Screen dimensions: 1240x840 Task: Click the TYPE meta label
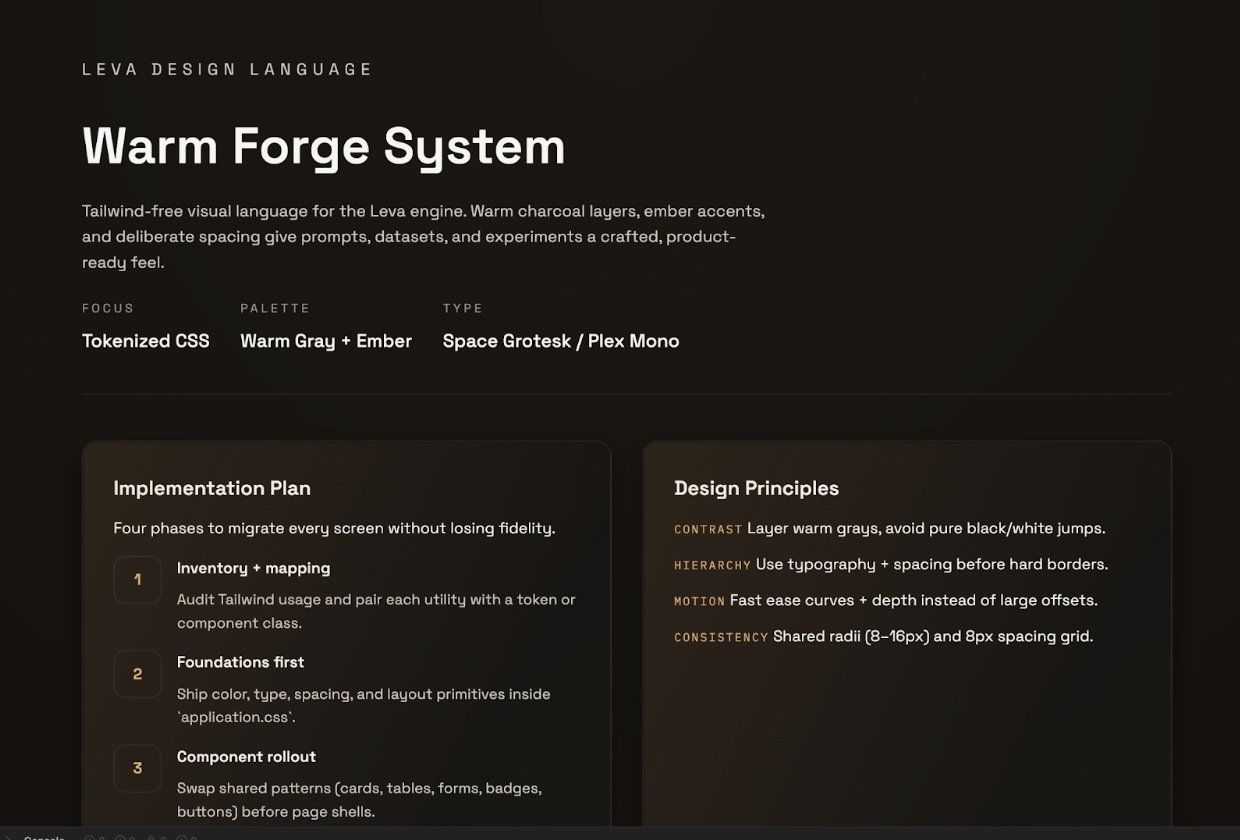tap(463, 308)
